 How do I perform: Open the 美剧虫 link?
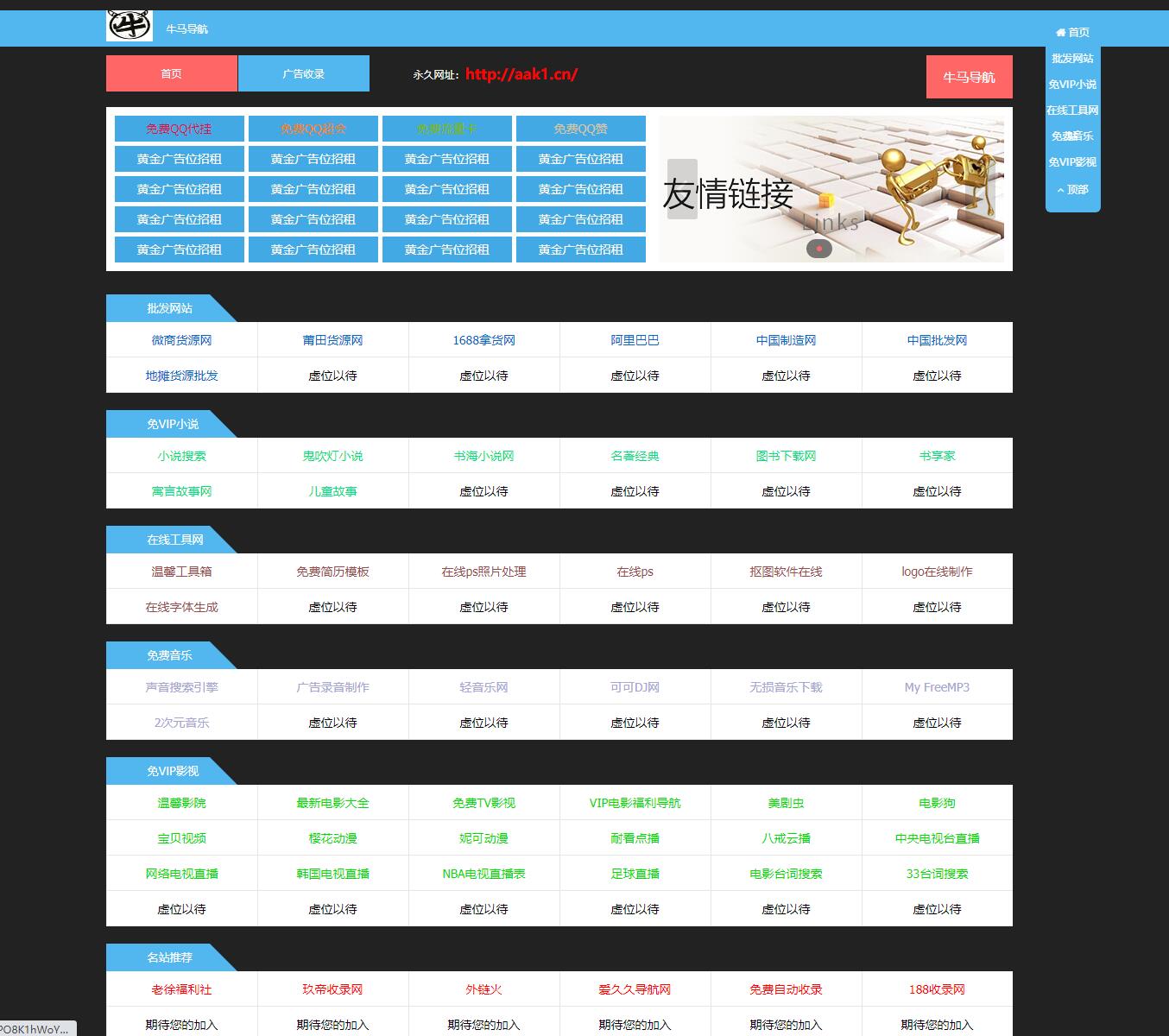pos(786,803)
